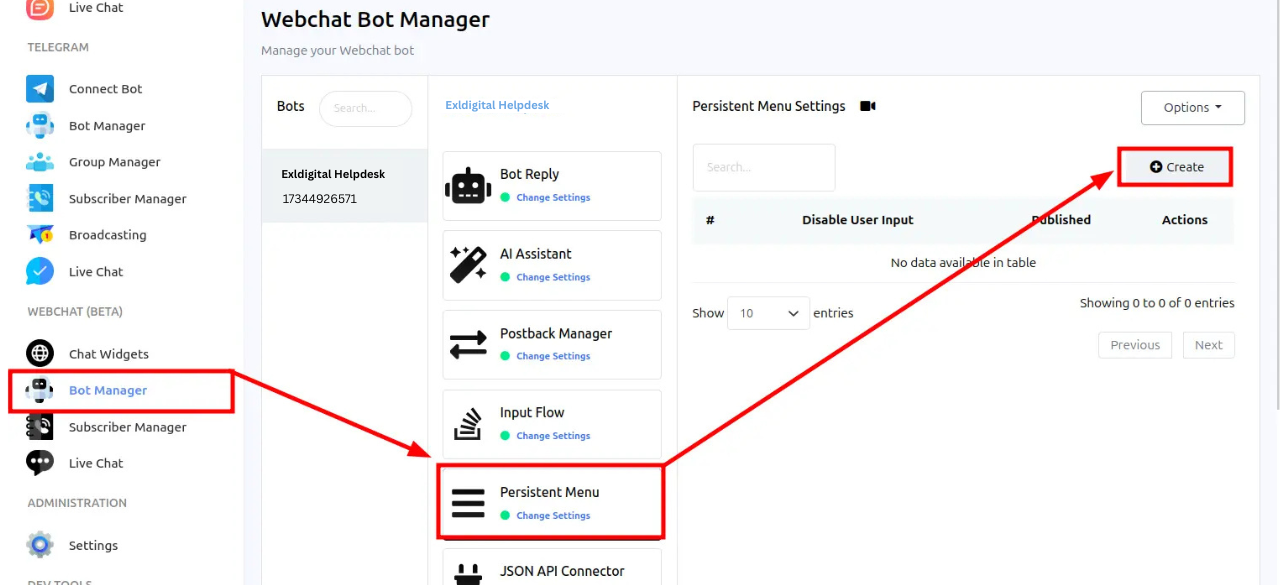Click the bot number 17344926571
This screenshot has width=1280, height=585.
(x=319, y=199)
